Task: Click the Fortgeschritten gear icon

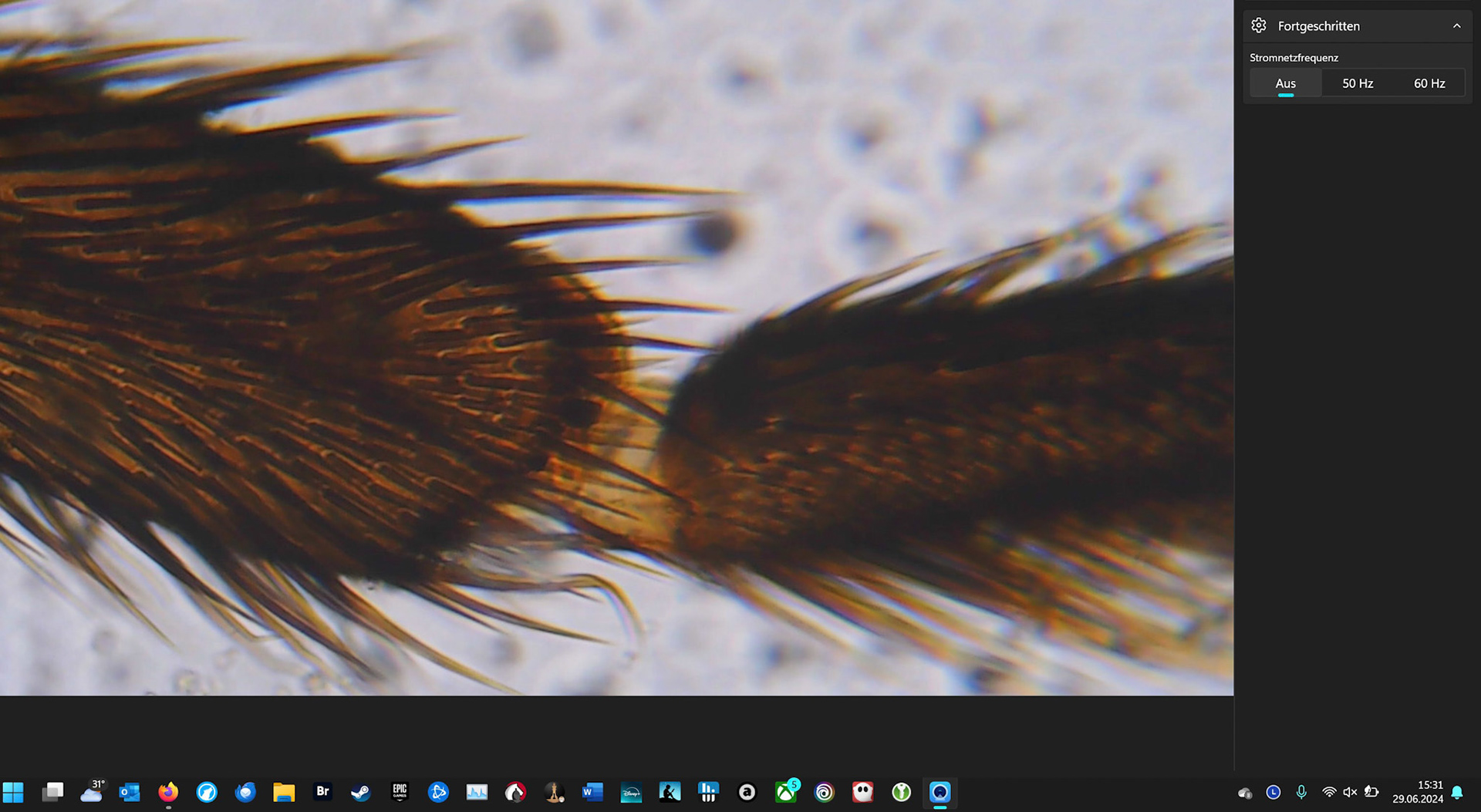Action: pos(1259,25)
